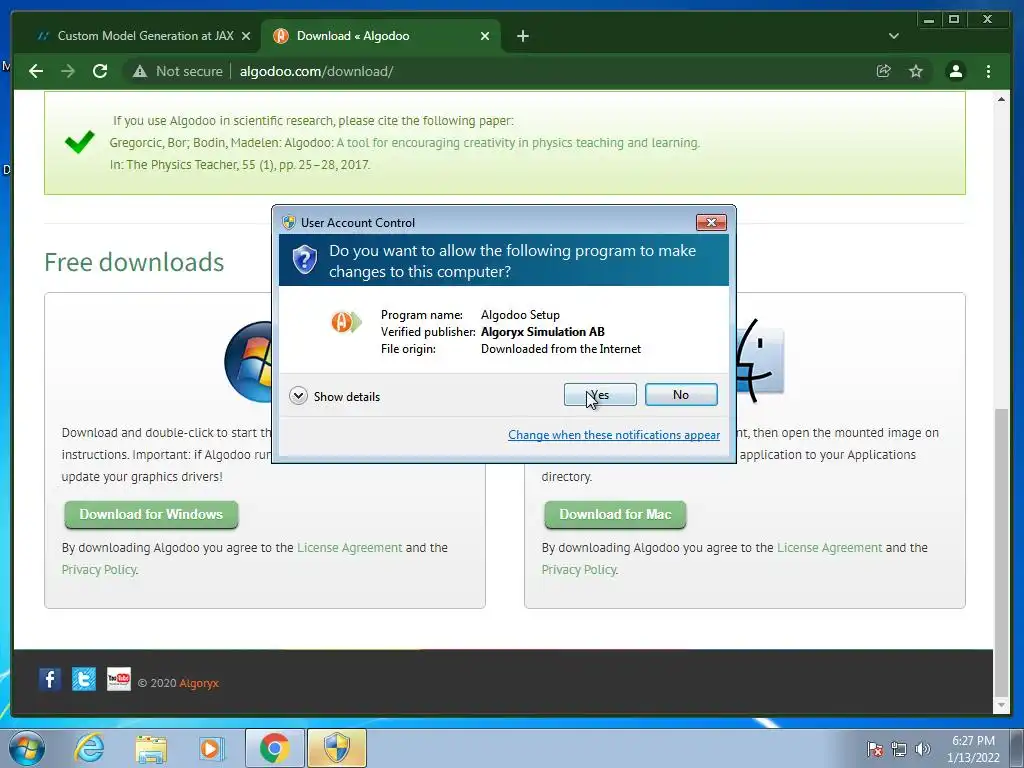
Task: Click the scrollbar up arrow
Action: tap(1001, 99)
